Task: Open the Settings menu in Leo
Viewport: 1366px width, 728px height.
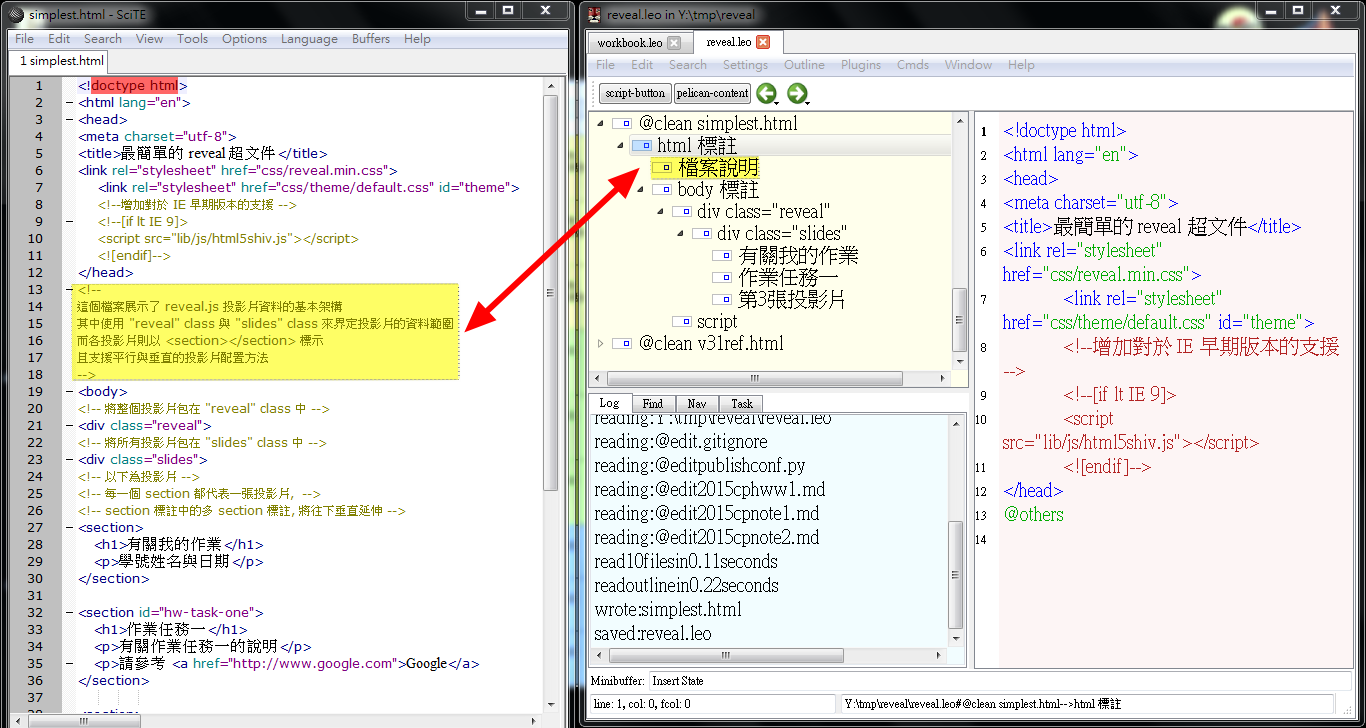Action: [x=745, y=65]
